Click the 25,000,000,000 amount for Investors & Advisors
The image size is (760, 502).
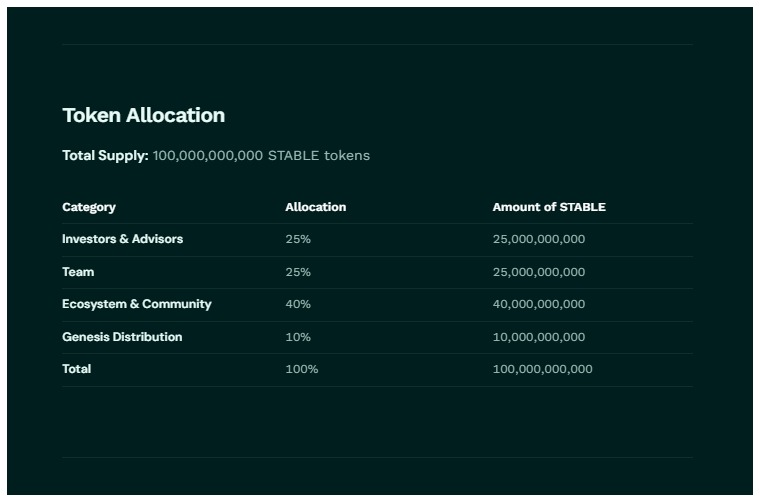tap(539, 239)
